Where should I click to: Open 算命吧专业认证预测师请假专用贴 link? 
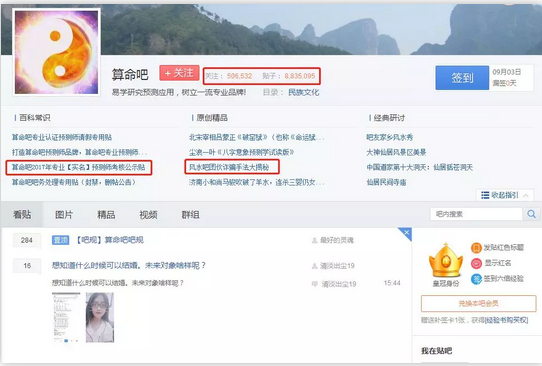coord(62,137)
